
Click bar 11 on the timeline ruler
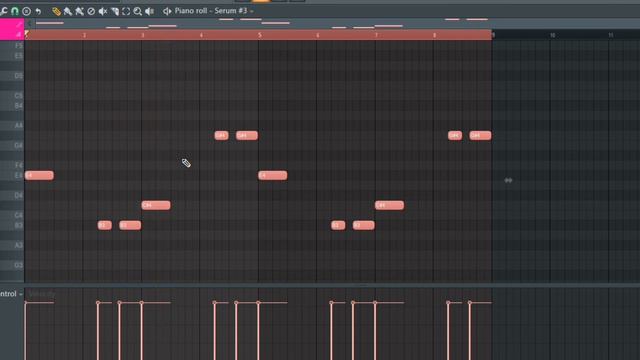coord(611,35)
